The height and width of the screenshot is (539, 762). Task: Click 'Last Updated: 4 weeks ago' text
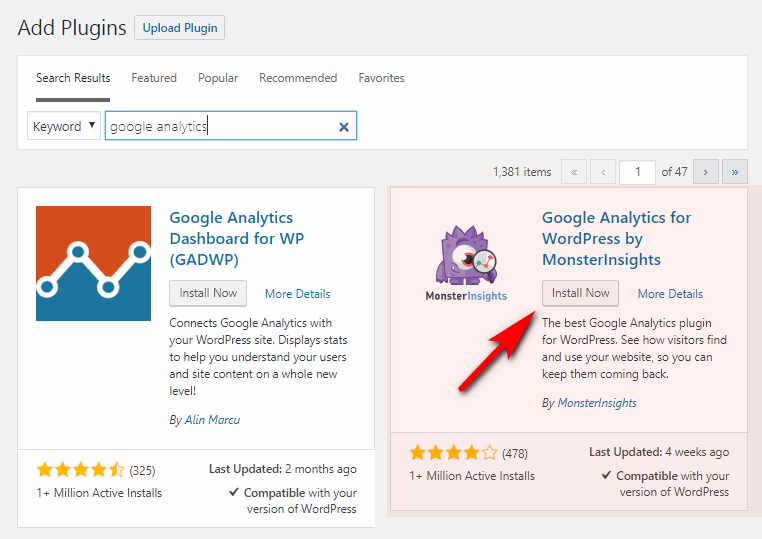click(659, 452)
